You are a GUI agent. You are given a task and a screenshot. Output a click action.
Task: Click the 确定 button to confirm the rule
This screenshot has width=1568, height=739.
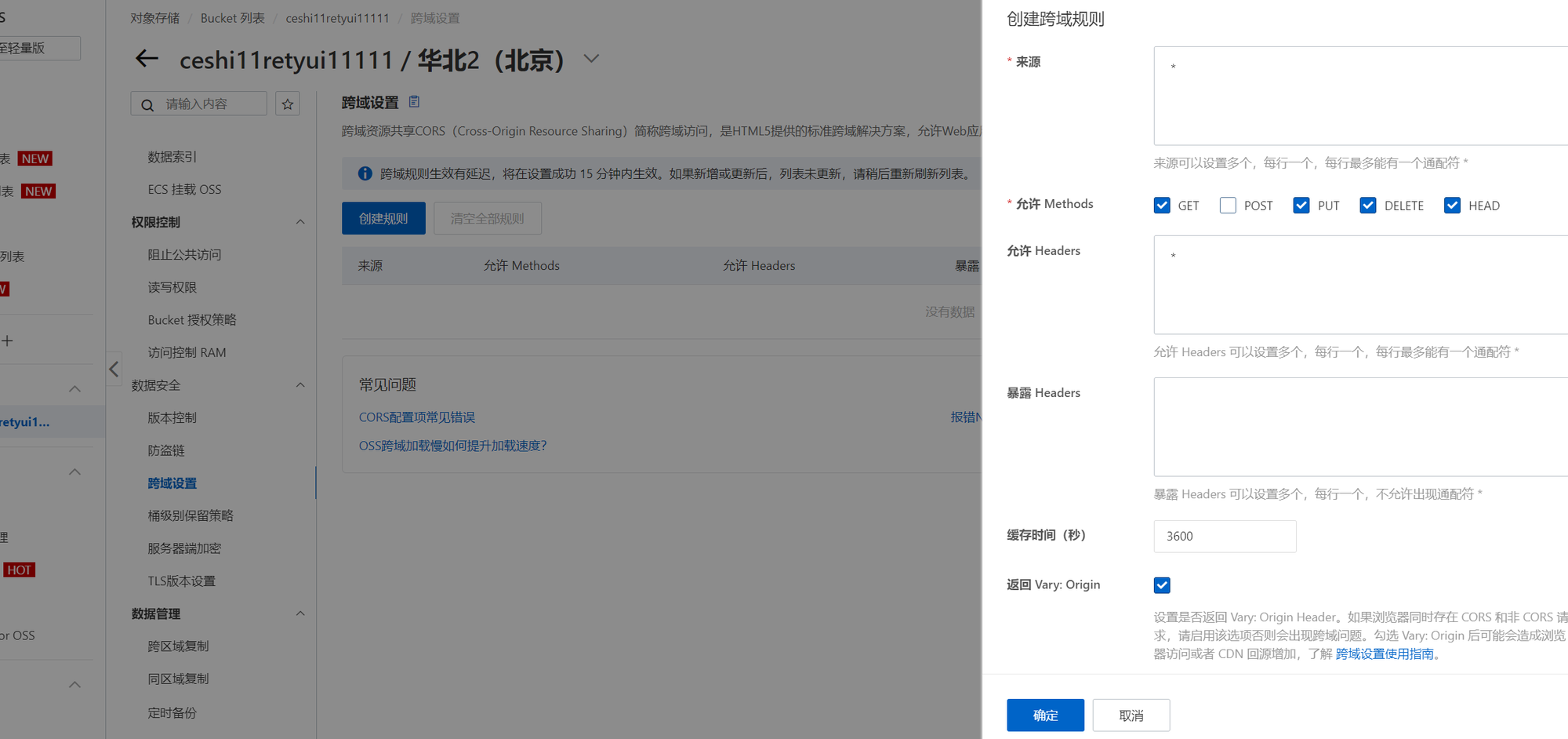click(x=1045, y=715)
